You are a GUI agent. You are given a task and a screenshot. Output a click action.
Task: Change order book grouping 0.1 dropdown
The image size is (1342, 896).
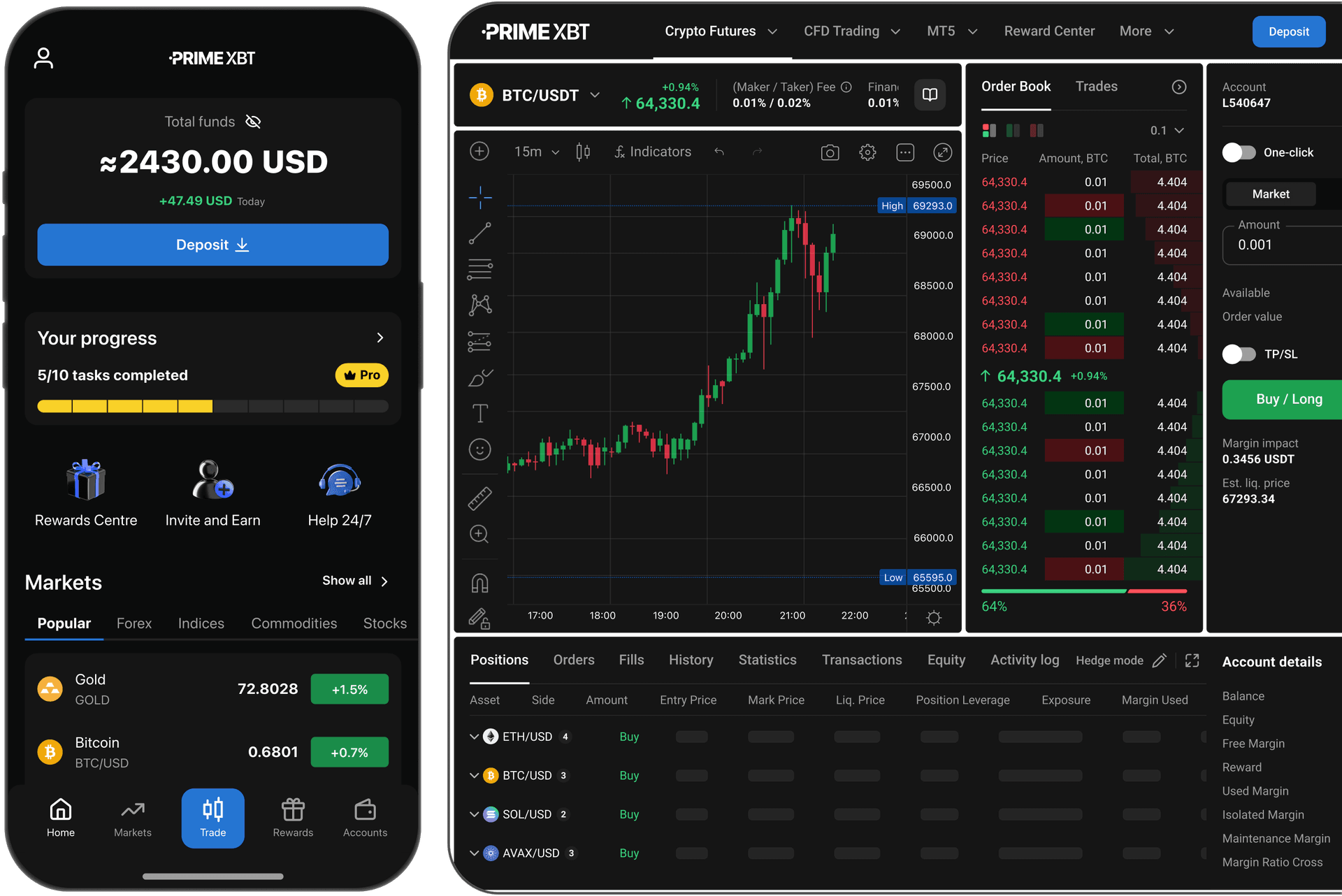tap(1167, 131)
